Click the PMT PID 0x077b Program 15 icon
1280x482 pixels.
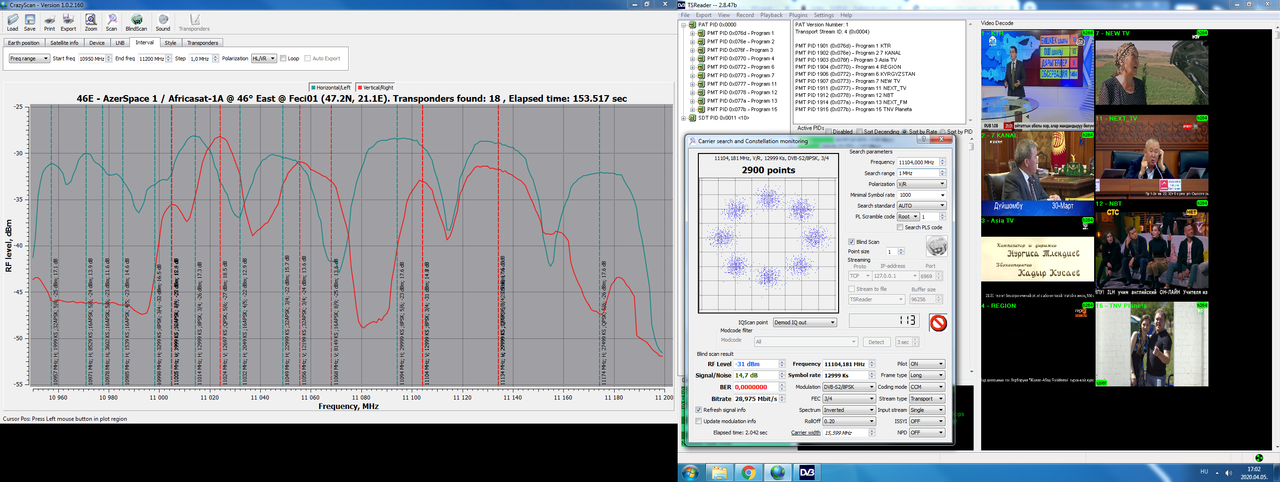[x=701, y=109]
